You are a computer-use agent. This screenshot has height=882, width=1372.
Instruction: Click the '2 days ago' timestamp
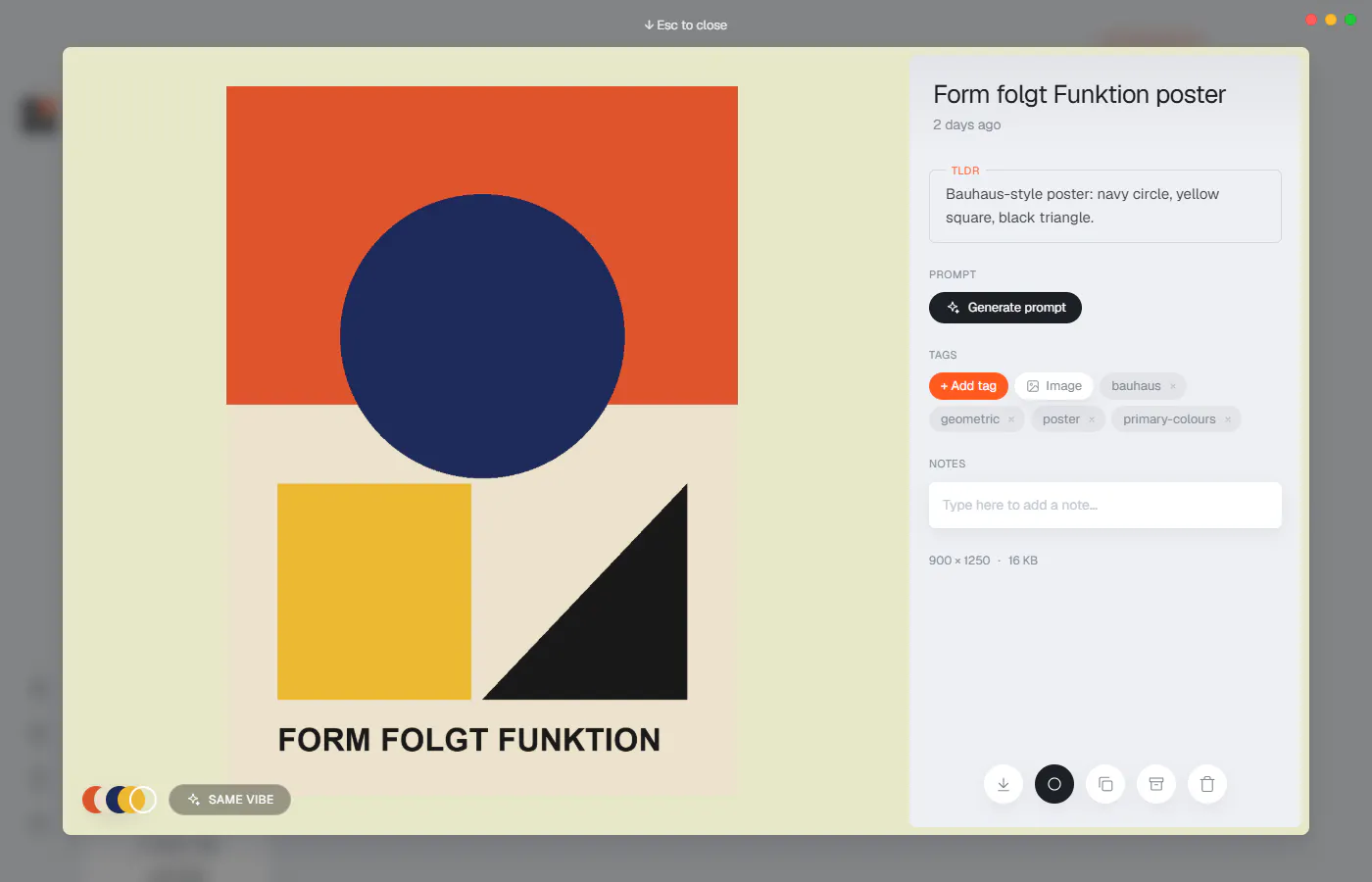pos(966,124)
